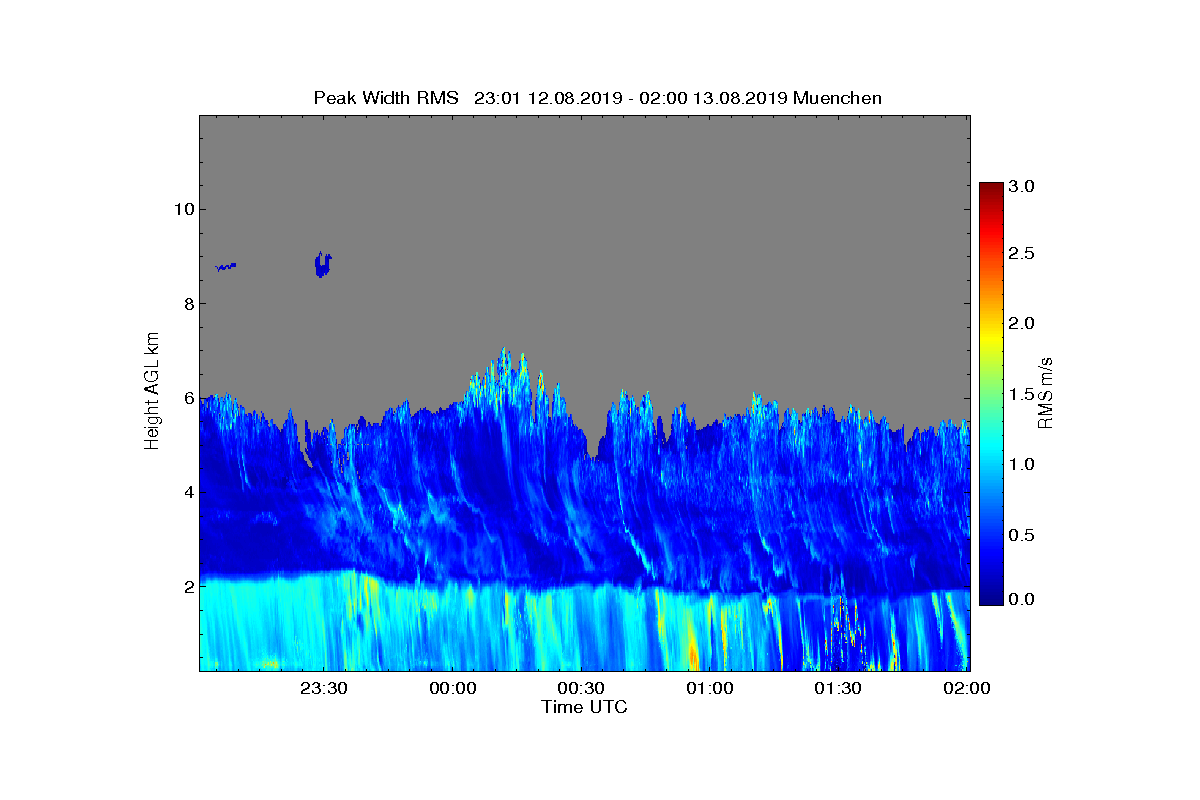Click the 01:00 time tick label

(x=710, y=689)
